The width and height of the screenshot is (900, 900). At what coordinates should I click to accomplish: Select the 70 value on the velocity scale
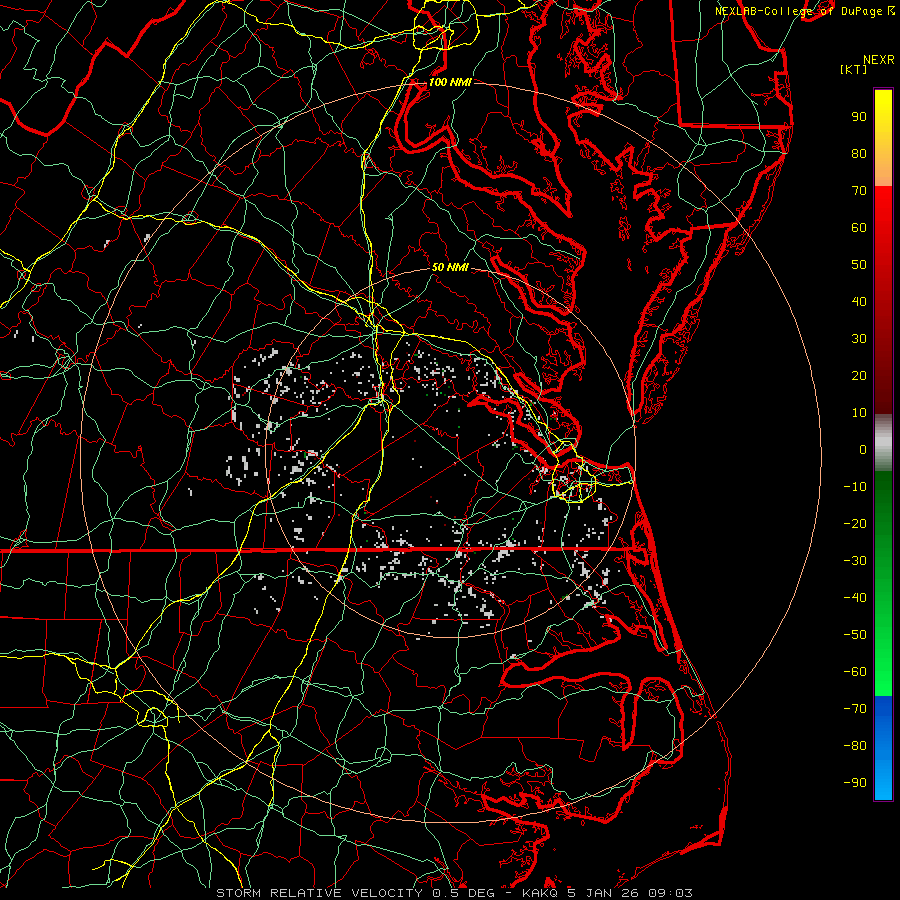tap(859, 191)
